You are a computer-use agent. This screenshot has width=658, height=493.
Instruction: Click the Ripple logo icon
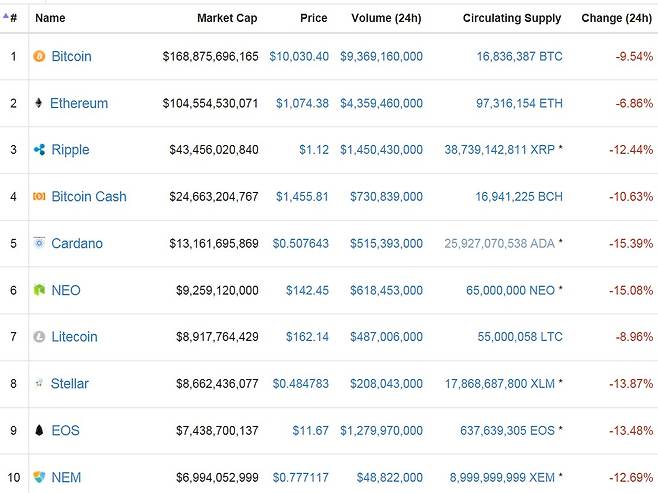39,150
